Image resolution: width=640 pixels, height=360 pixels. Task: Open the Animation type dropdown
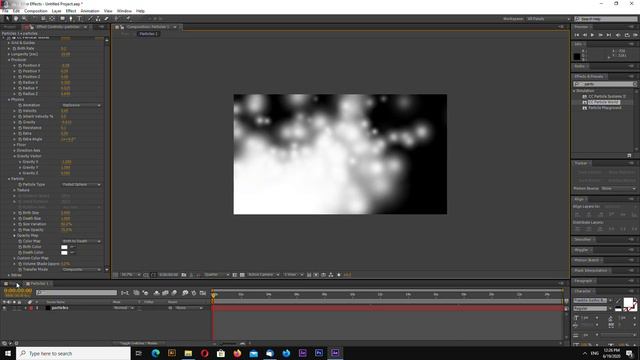(81, 105)
